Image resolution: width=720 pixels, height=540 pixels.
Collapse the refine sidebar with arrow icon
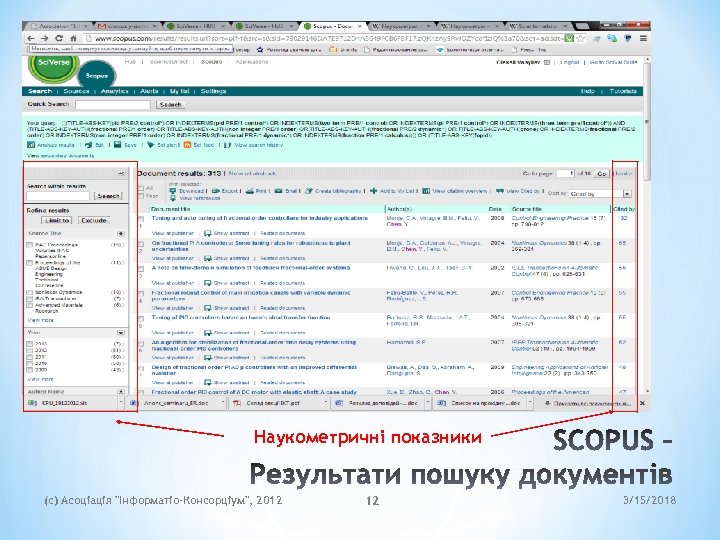(x=121, y=174)
